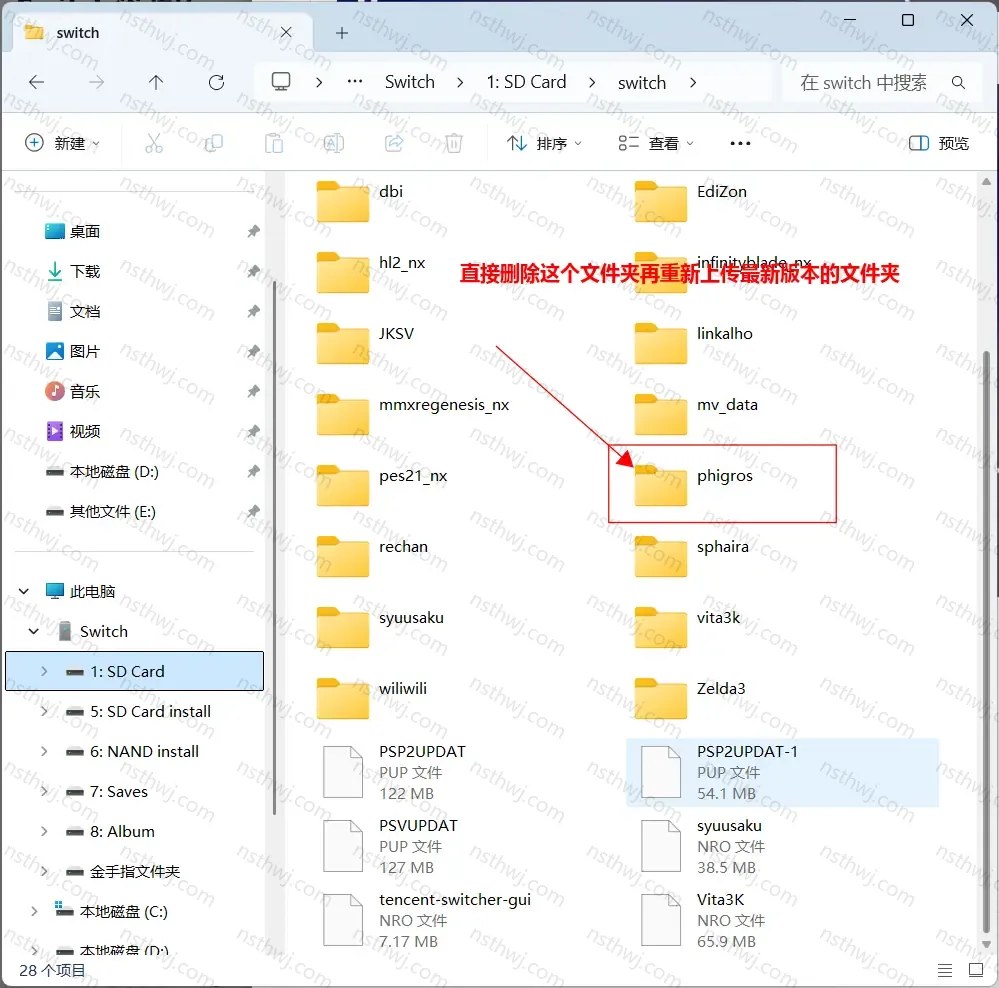Open the toolbar See more menu
The height and width of the screenshot is (988, 999).
click(x=740, y=143)
